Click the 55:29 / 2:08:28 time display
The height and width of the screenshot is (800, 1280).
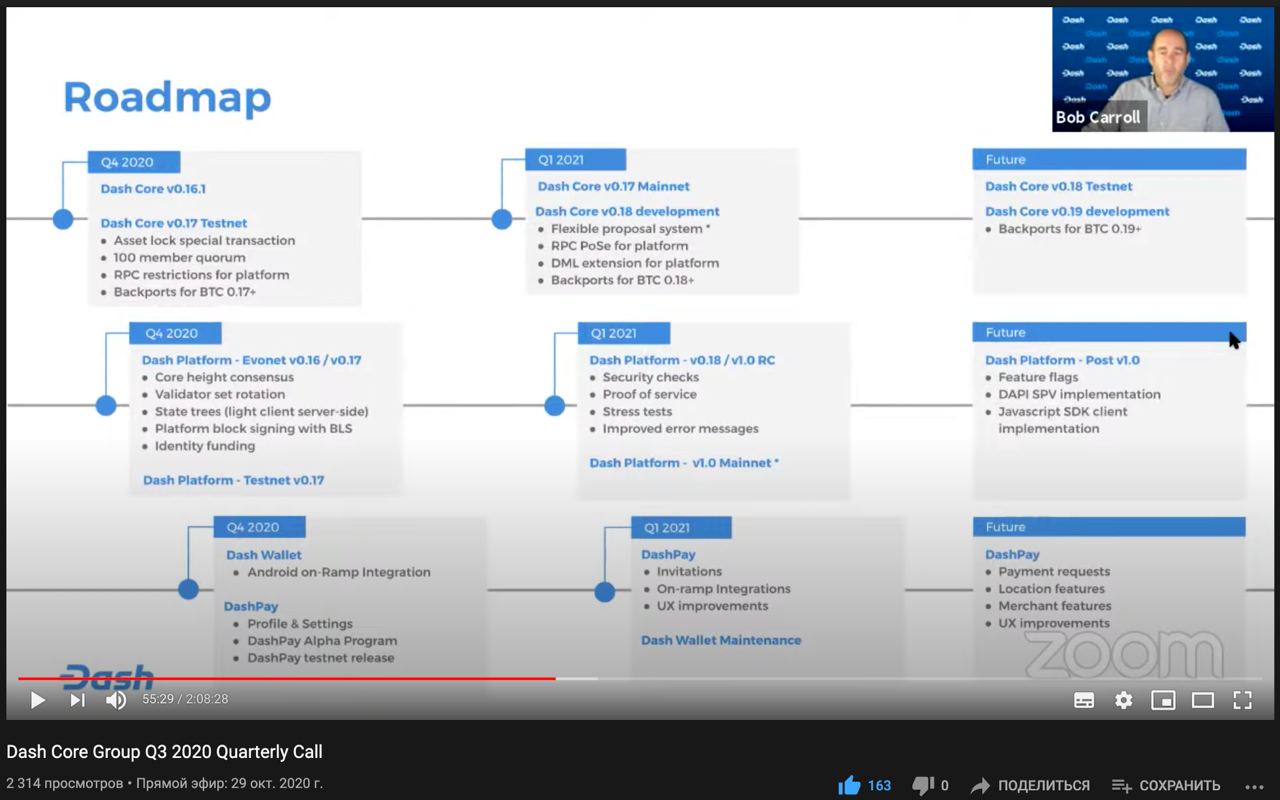pyautogui.click(x=185, y=699)
